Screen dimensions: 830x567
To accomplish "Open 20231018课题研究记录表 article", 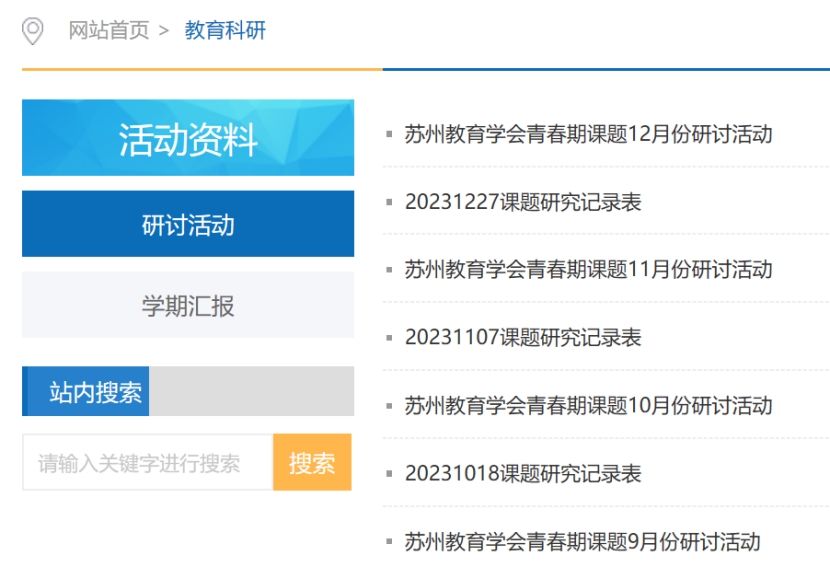I will [x=523, y=473].
